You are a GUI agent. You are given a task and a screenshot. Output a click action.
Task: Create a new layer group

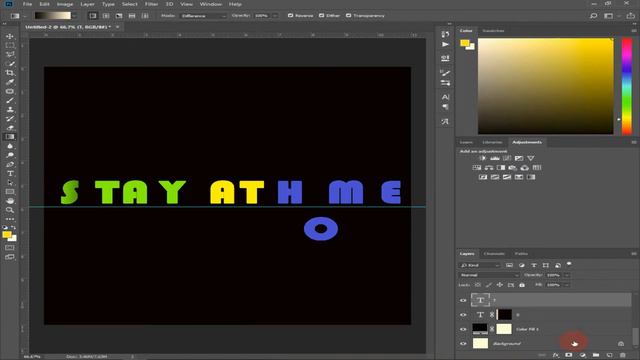pos(596,355)
